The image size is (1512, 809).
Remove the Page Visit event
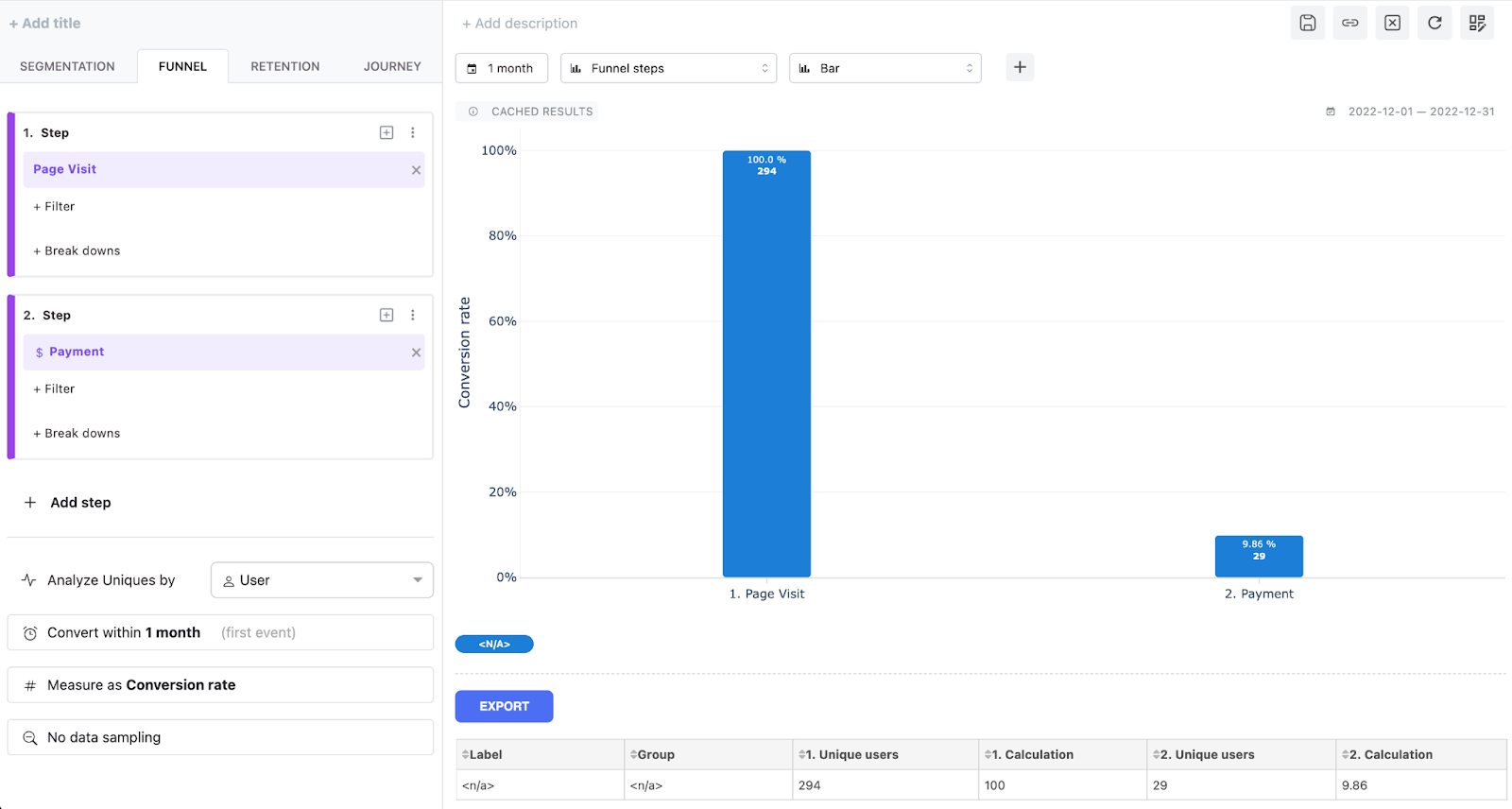[416, 170]
